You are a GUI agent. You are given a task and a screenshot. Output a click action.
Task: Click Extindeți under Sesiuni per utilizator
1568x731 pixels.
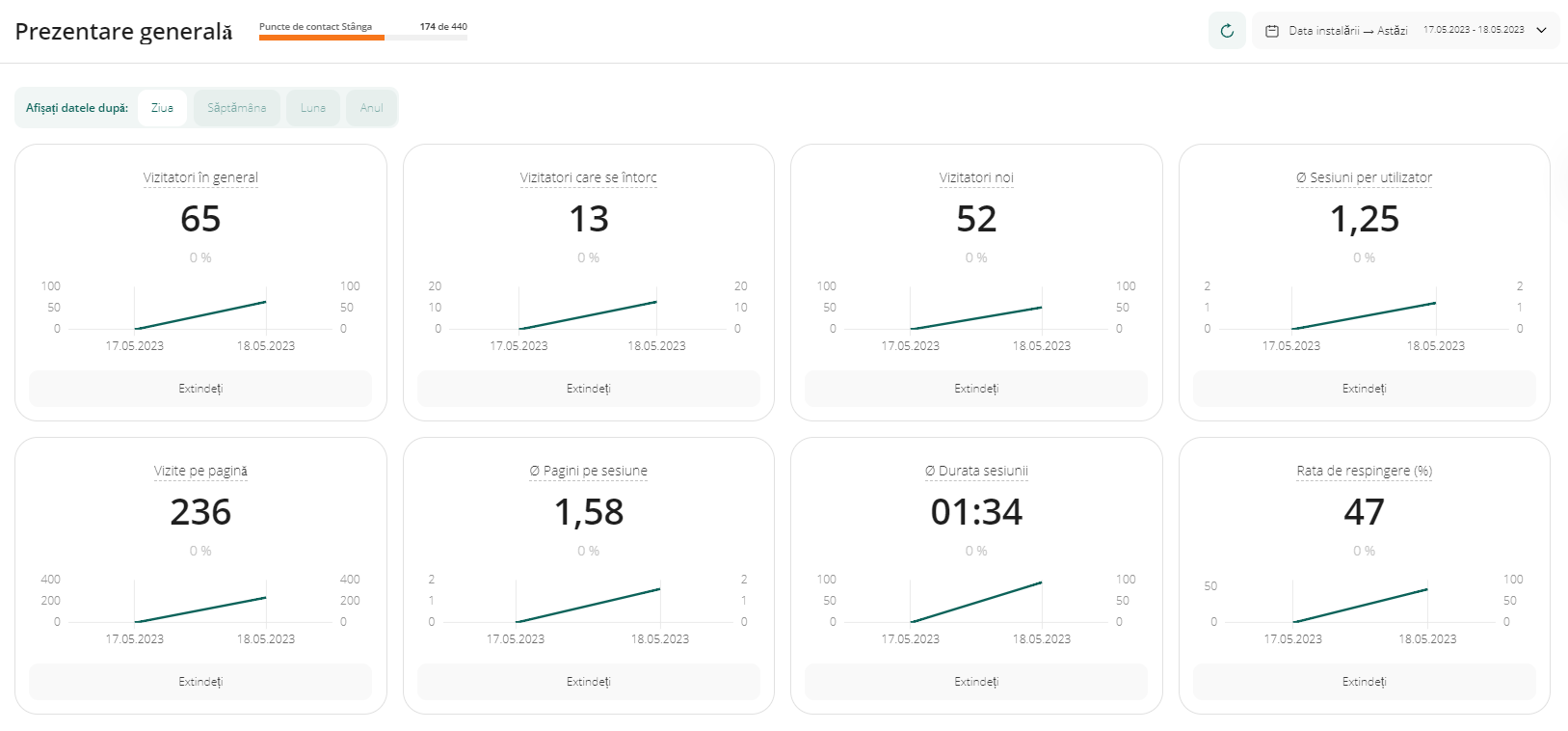coord(1364,389)
